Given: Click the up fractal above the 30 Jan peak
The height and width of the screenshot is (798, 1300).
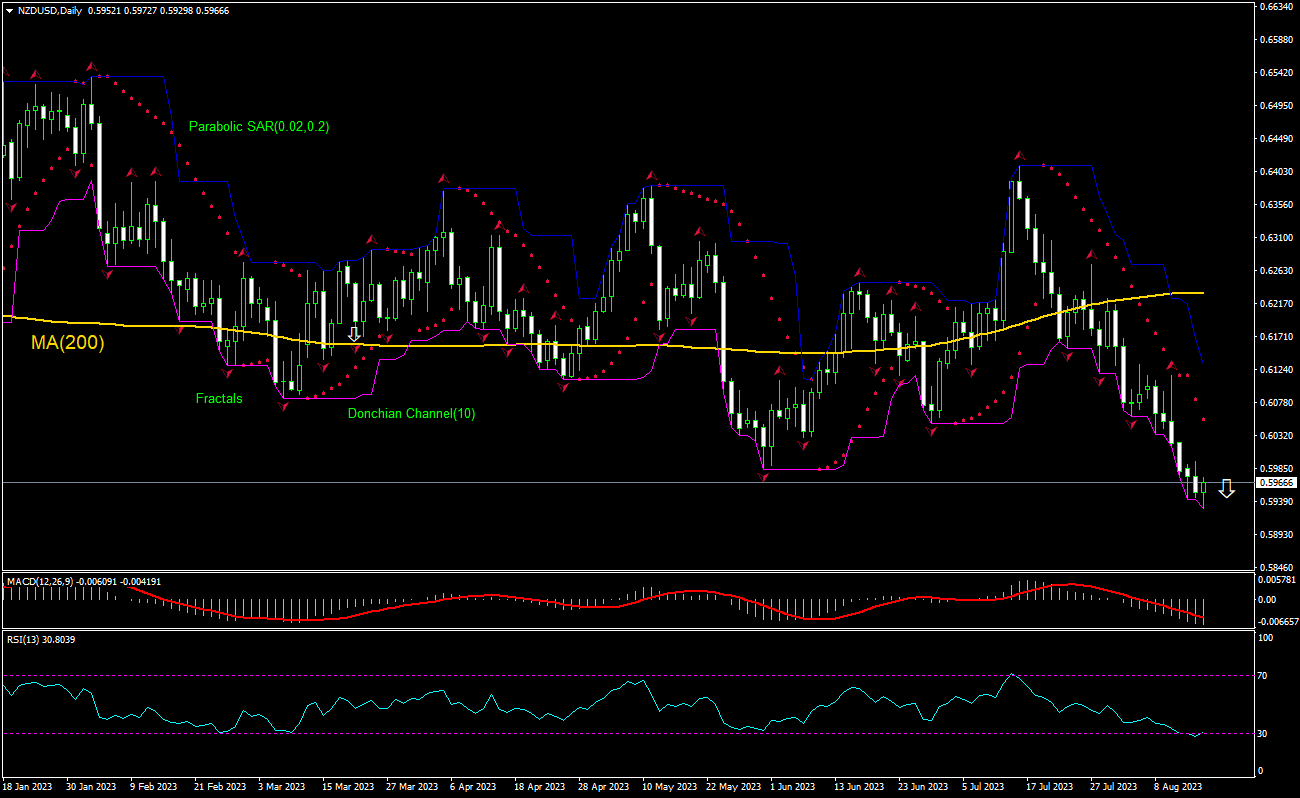Looking at the screenshot, I should coord(92,67).
